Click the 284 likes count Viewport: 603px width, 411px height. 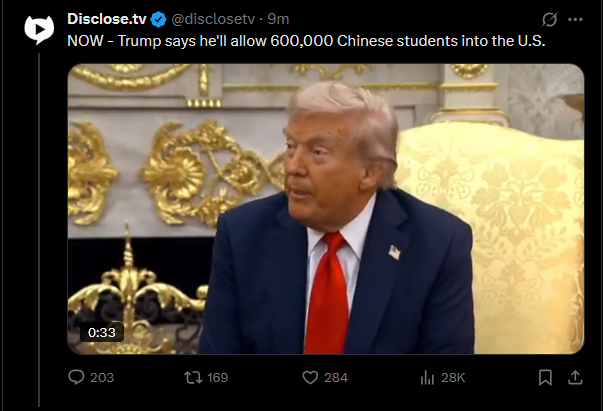[336, 378]
